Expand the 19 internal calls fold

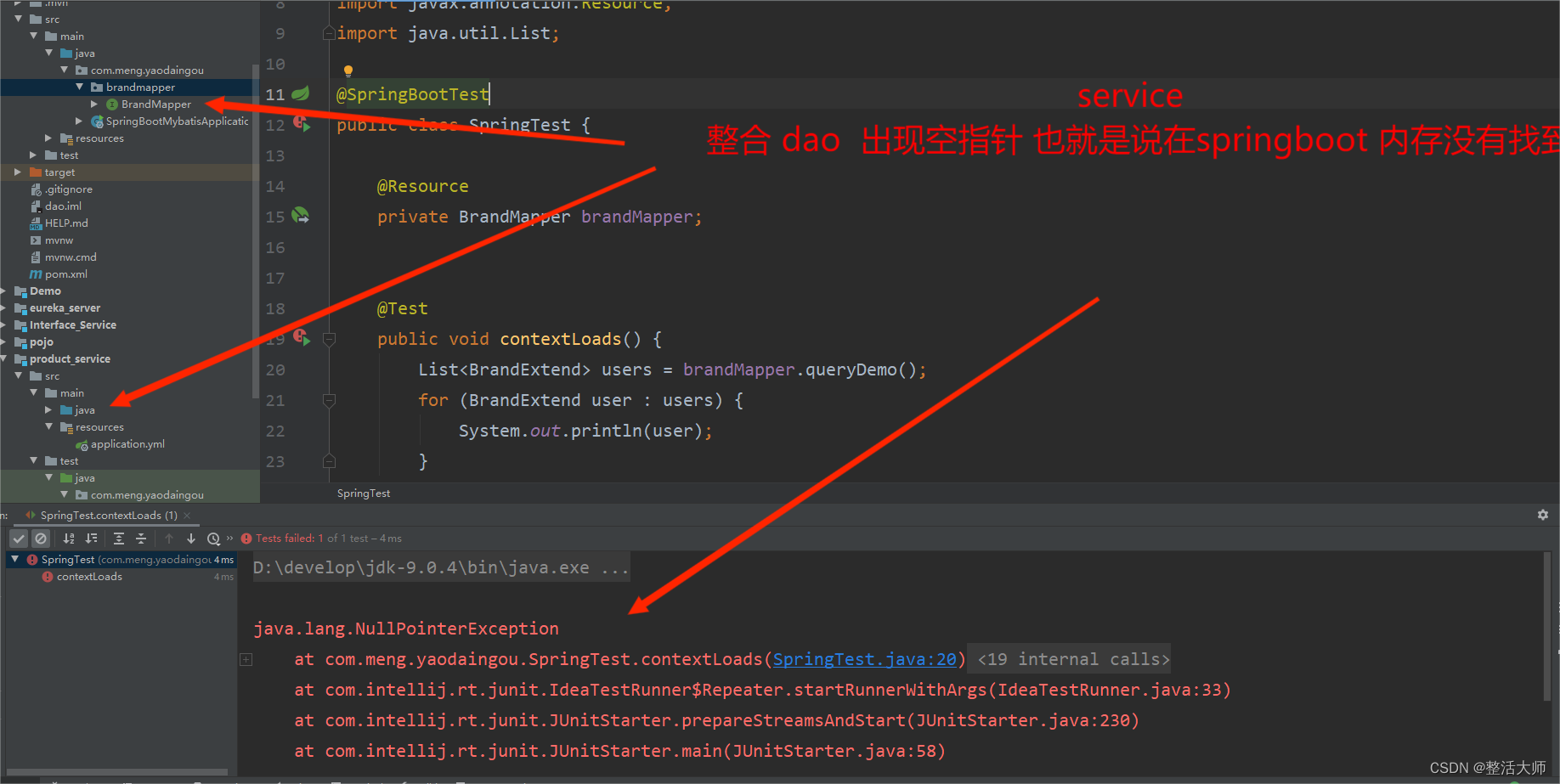(1073, 659)
